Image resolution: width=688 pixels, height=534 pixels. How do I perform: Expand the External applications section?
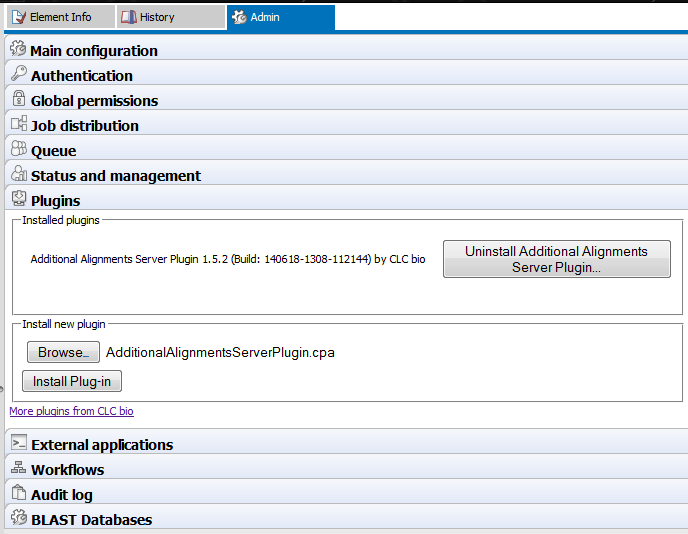click(x=347, y=443)
